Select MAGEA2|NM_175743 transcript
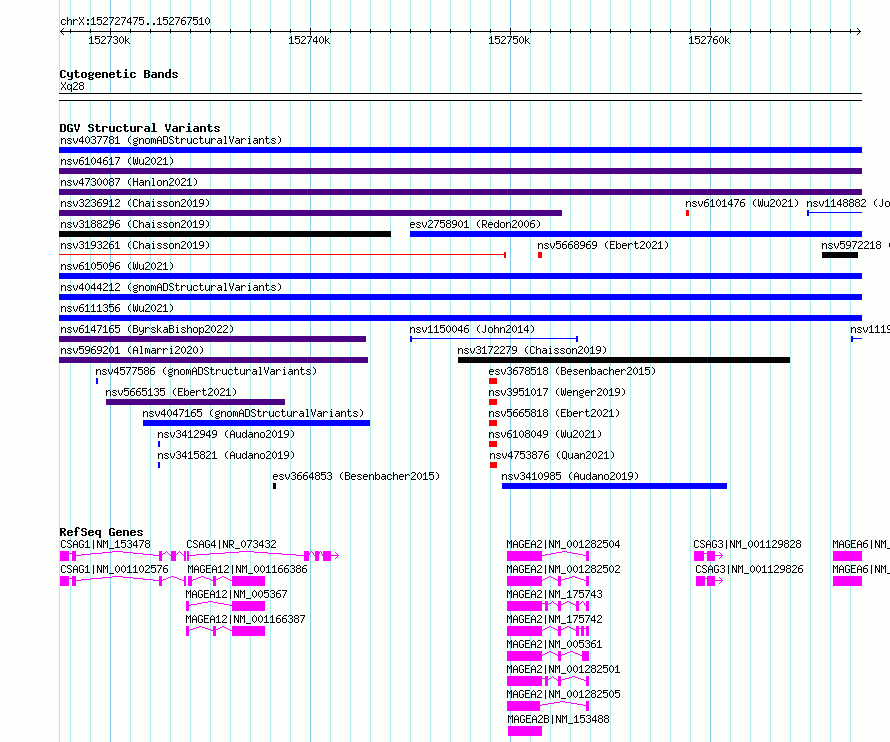The height and width of the screenshot is (742, 890). click(555, 594)
